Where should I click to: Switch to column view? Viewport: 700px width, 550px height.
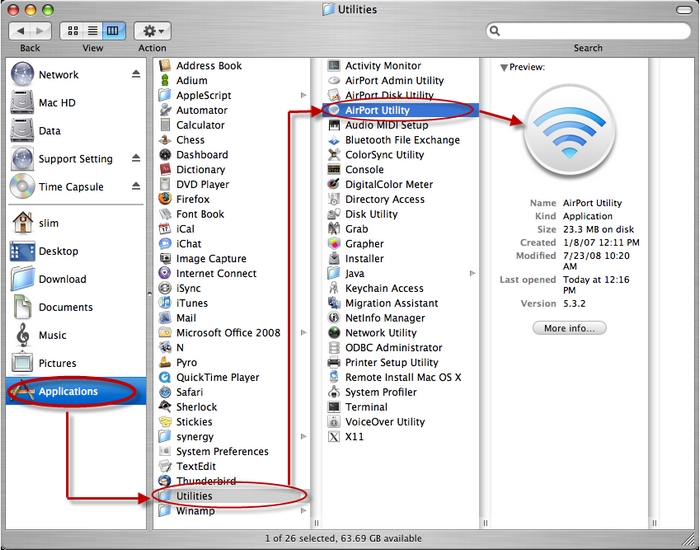pyautogui.click(x=114, y=31)
